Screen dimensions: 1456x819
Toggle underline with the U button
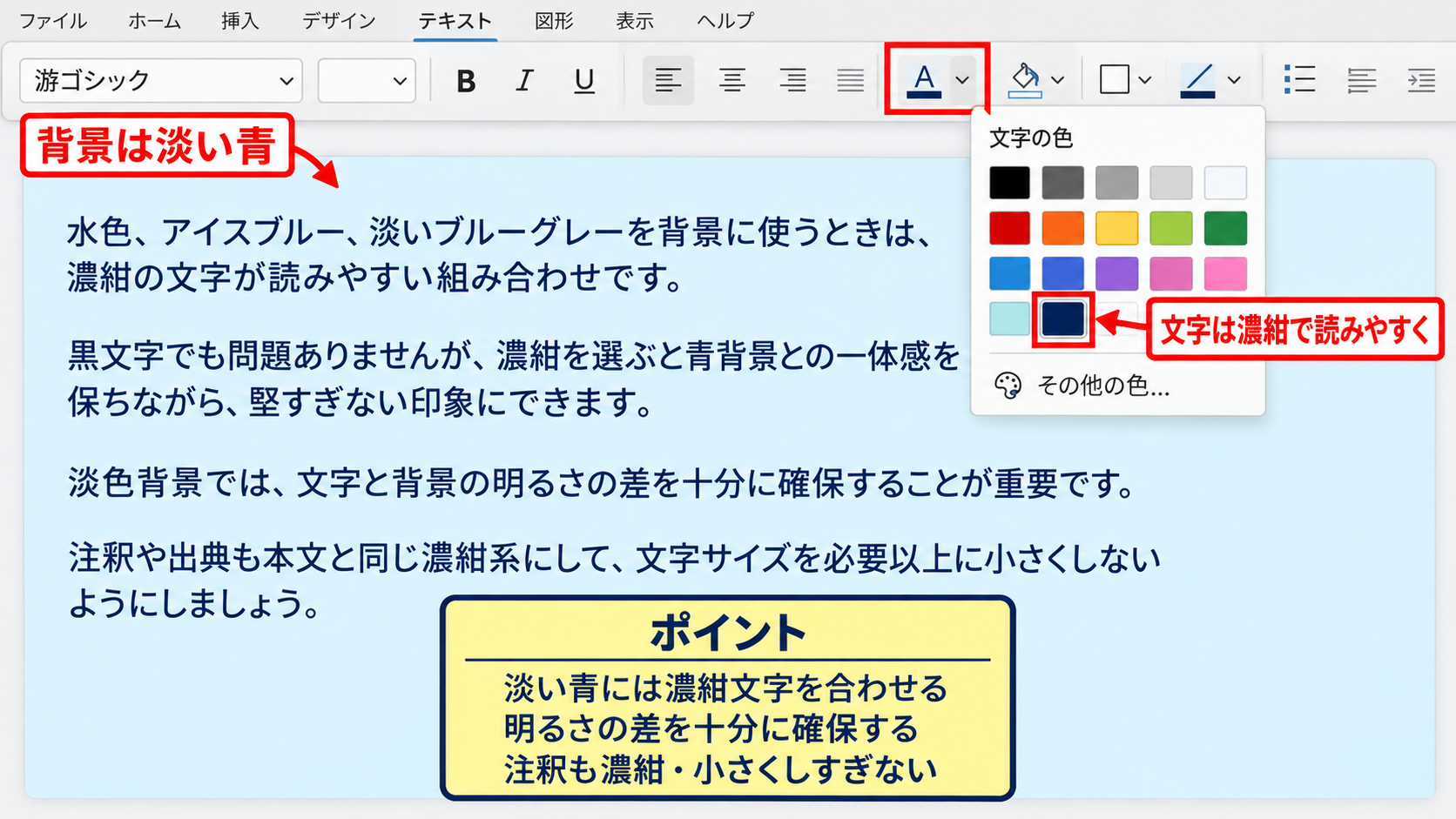tap(584, 81)
